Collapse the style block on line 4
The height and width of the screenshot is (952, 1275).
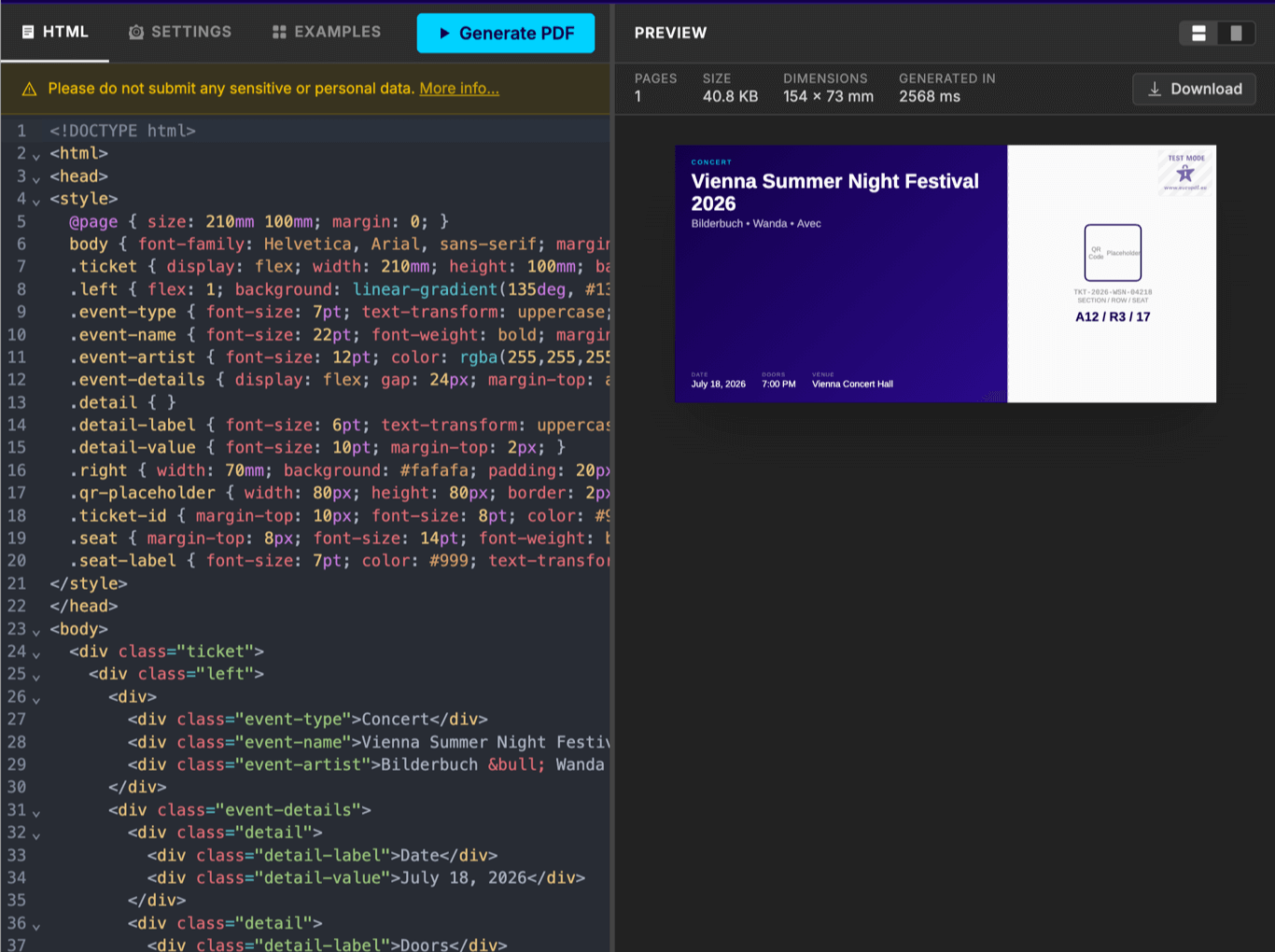tap(36, 203)
